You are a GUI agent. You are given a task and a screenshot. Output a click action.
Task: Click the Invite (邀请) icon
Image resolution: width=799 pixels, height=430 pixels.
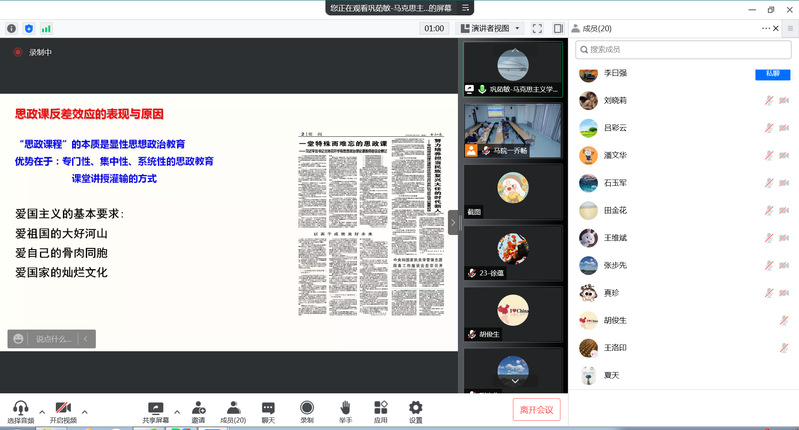[199, 412]
